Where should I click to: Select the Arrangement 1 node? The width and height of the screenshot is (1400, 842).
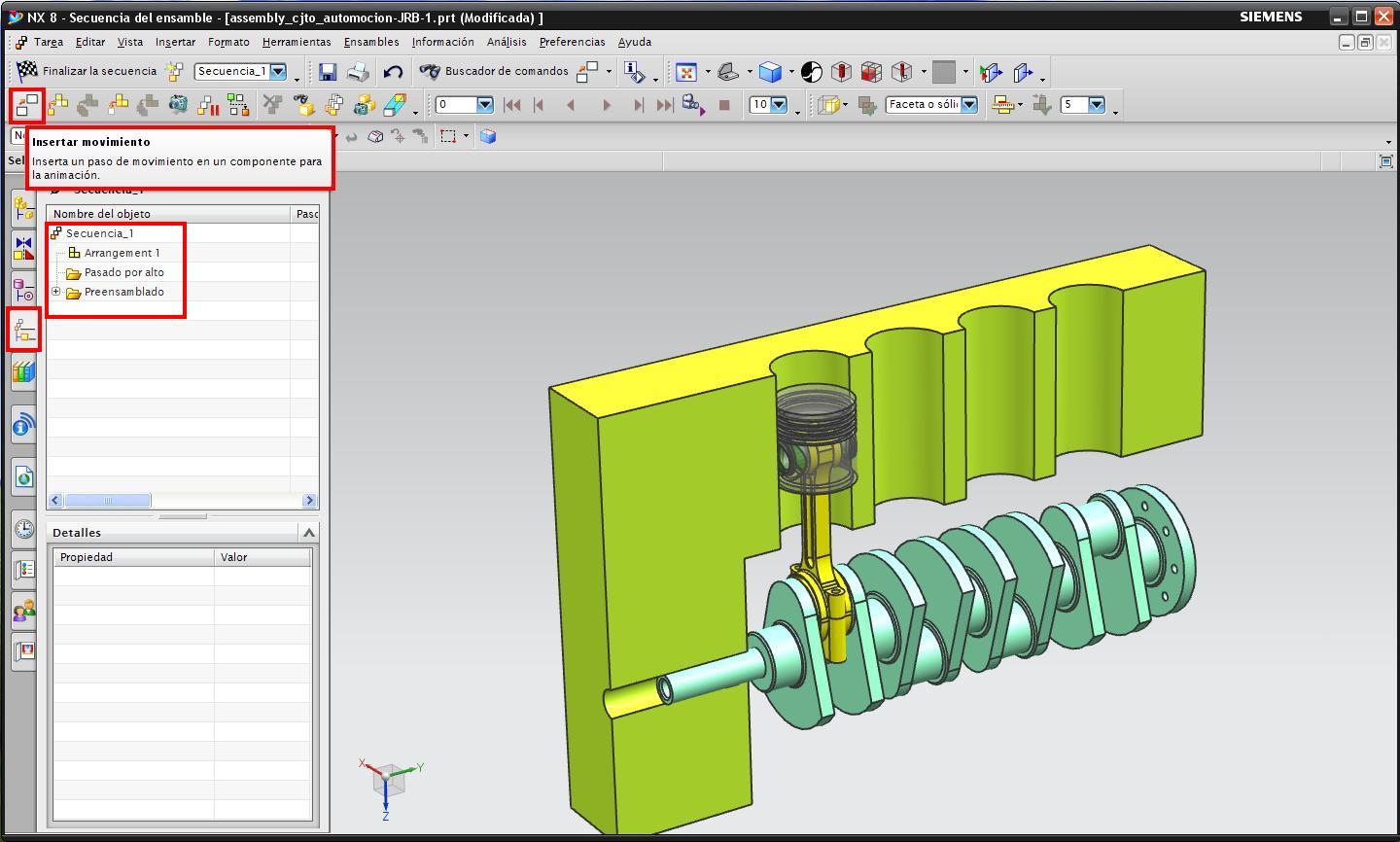click(122, 253)
